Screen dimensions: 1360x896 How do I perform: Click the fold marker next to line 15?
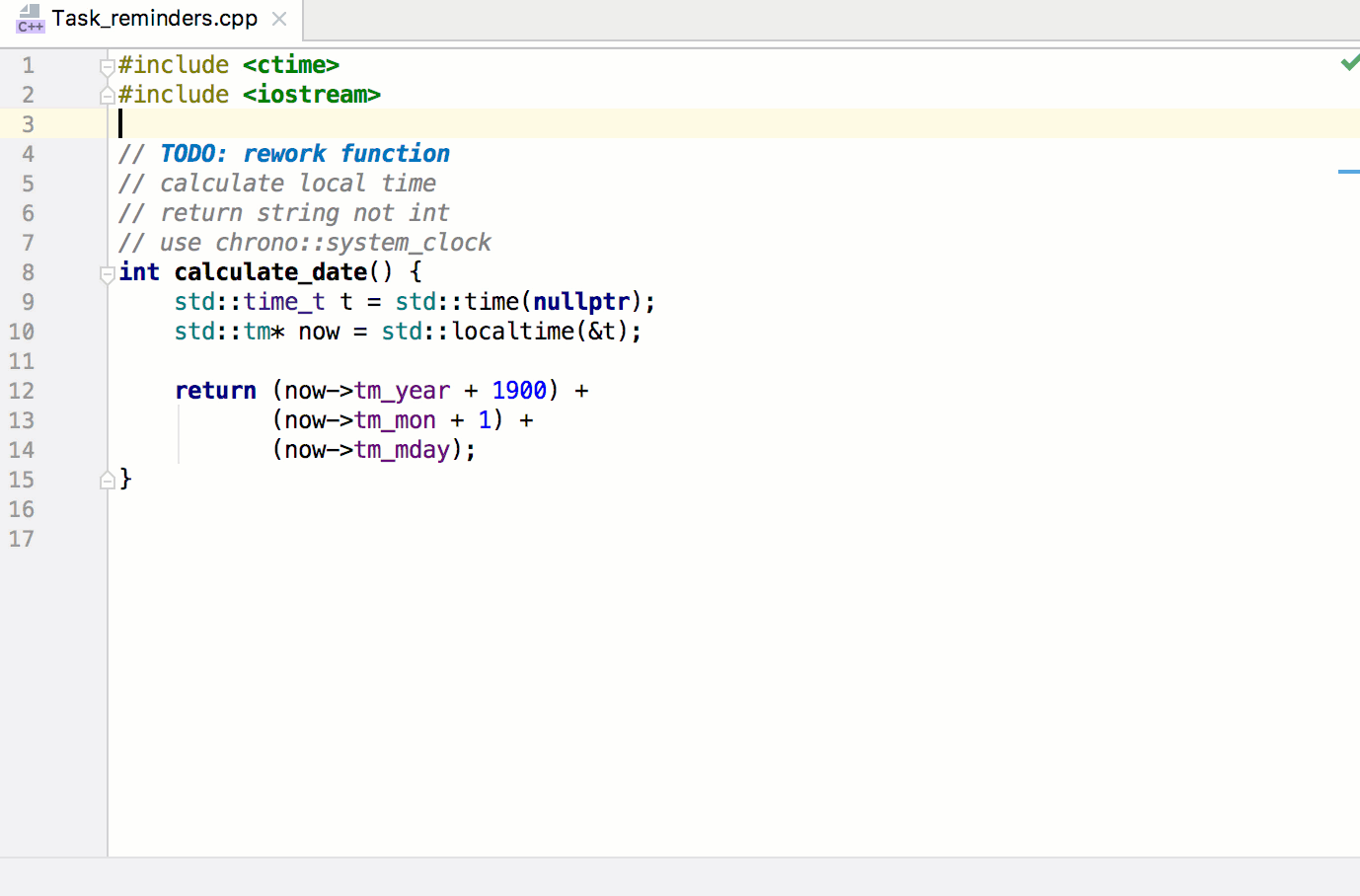106,480
